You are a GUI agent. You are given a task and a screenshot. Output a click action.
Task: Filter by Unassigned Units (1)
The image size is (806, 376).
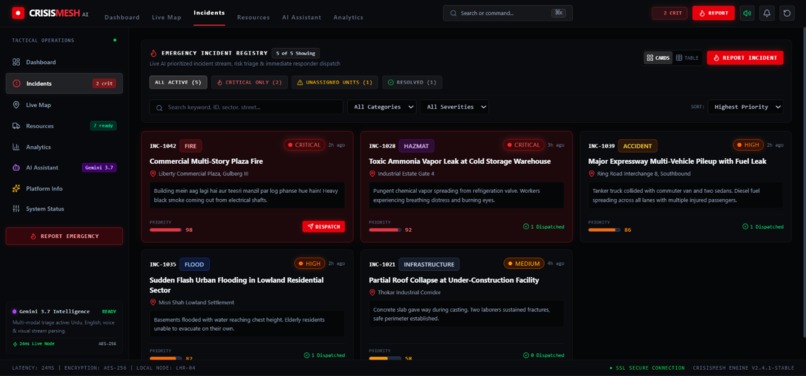pyautogui.click(x=335, y=82)
